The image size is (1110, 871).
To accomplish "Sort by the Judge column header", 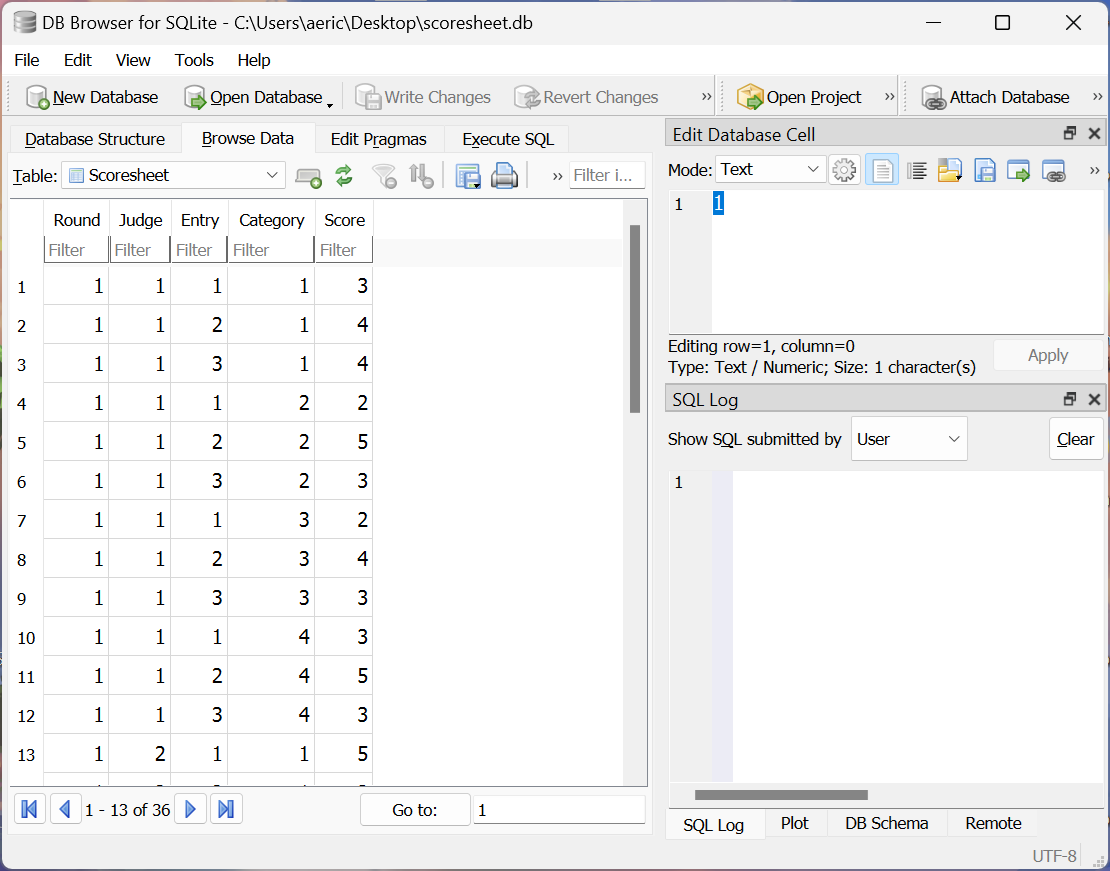I will [140, 220].
